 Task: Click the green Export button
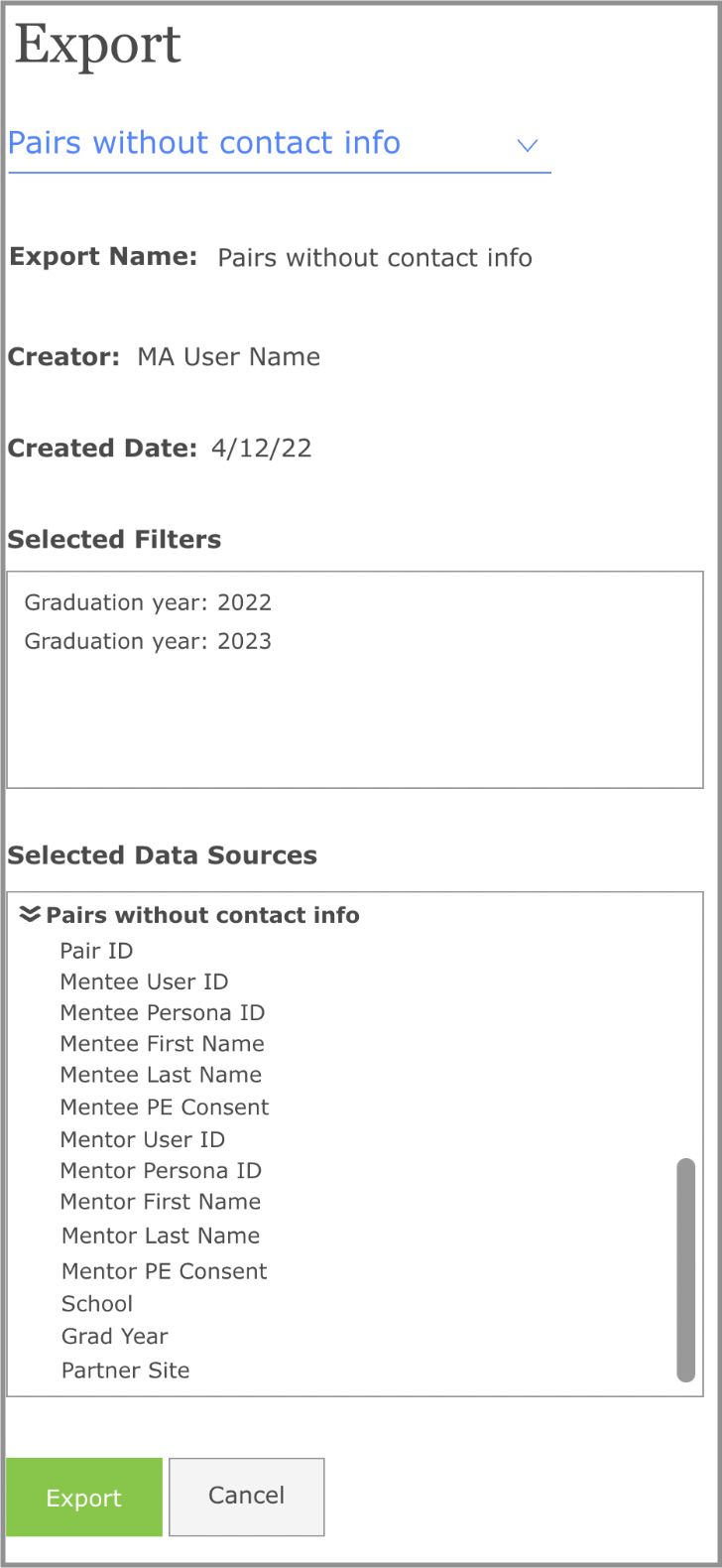tap(84, 1498)
